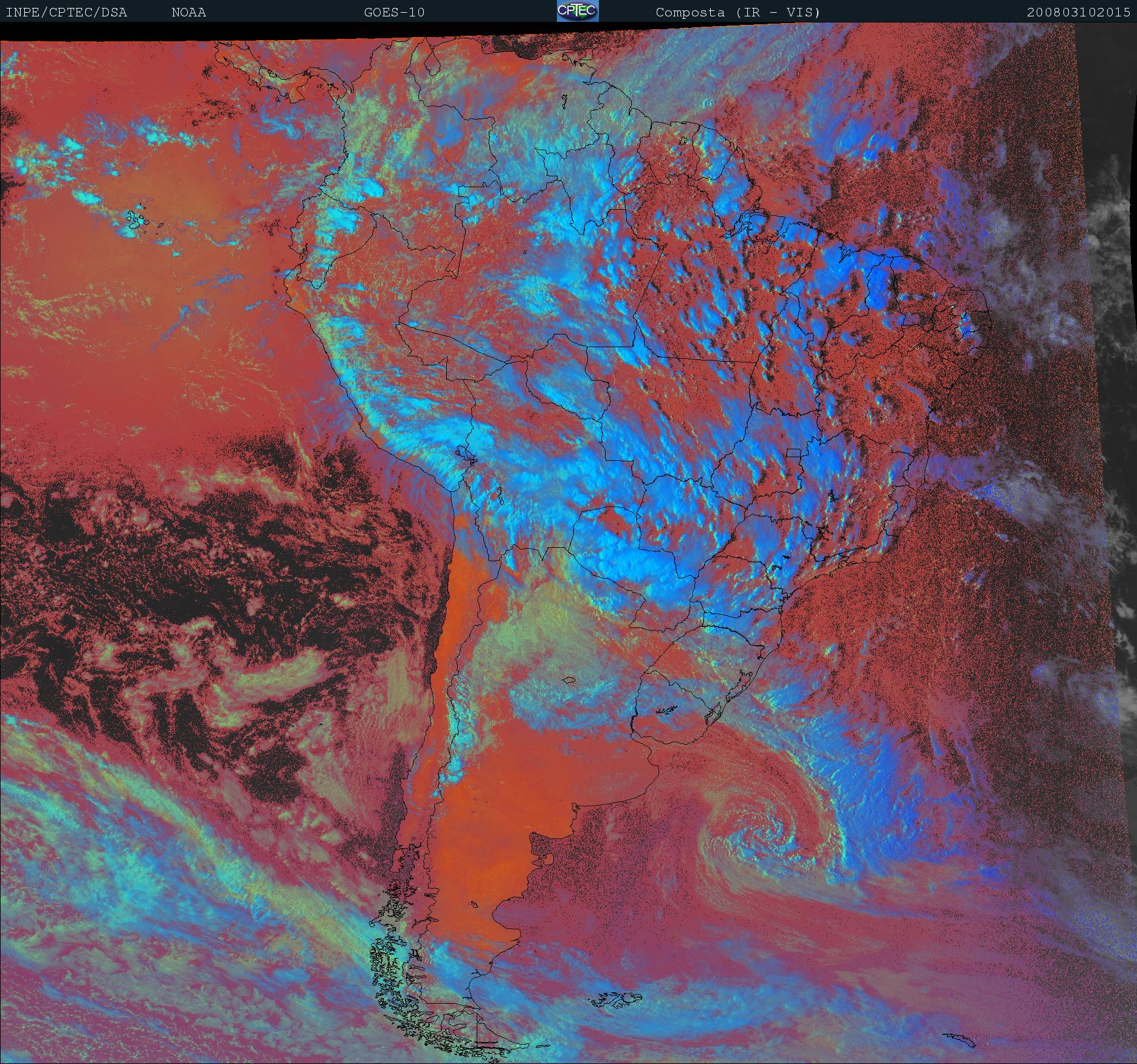Click the Valdes Peninsula on Argentina's coast
The height and width of the screenshot is (1064, 1137).
[x=548, y=860]
